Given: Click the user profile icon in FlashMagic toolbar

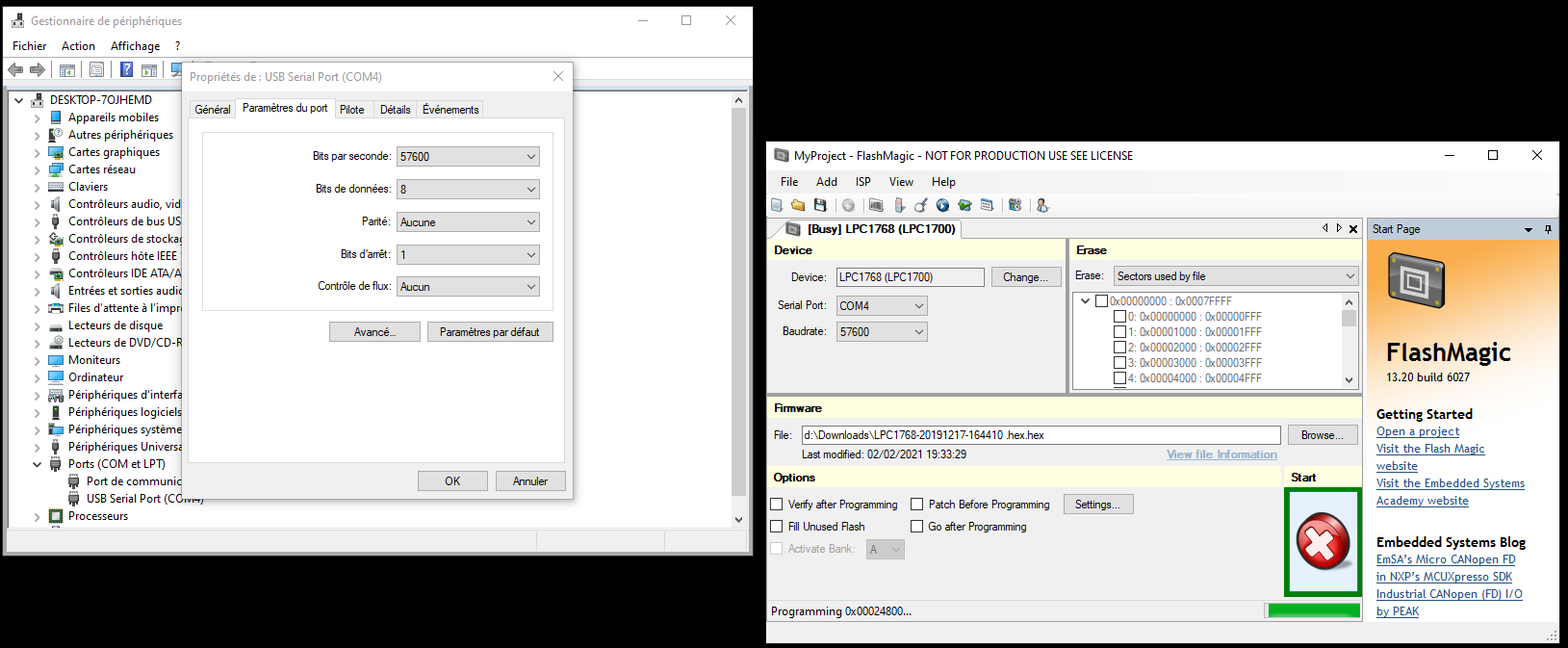Looking at the screenshot, I should [1041, 205].
